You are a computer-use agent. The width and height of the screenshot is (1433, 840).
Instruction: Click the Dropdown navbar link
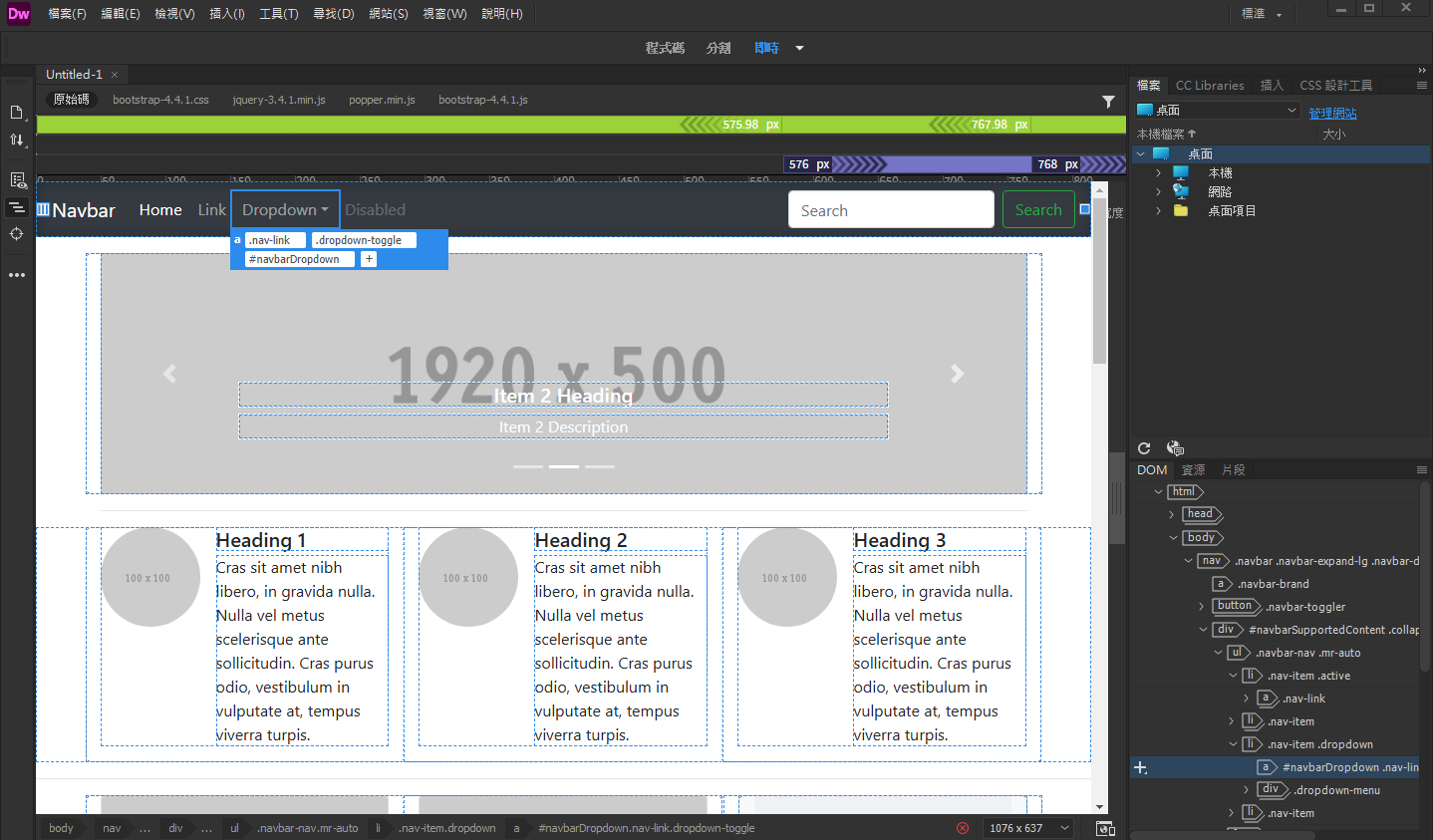[285, 209]
